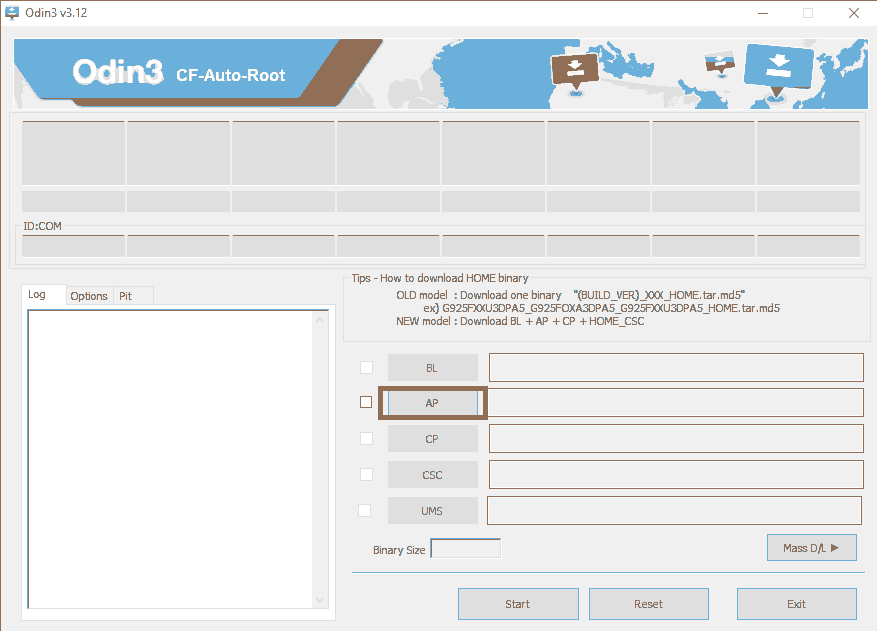Enable the BL checkbox
Screen dimensions: 877x631
[x=366, y=367]
